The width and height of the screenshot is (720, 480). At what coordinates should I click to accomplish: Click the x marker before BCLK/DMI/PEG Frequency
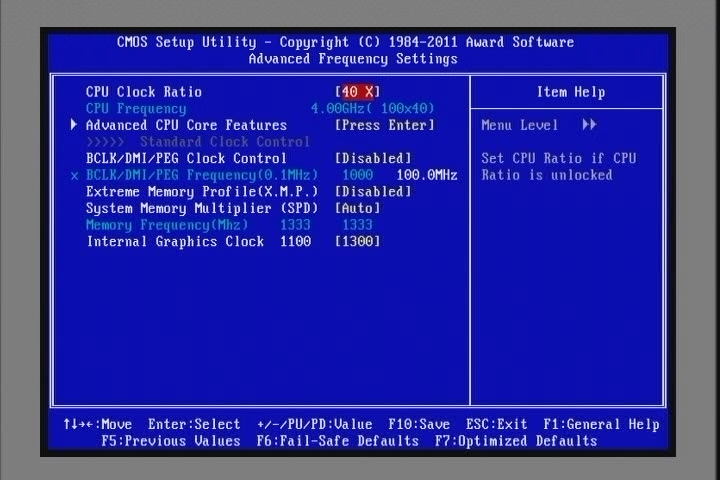pyautogui.click(x=74, y=176)
